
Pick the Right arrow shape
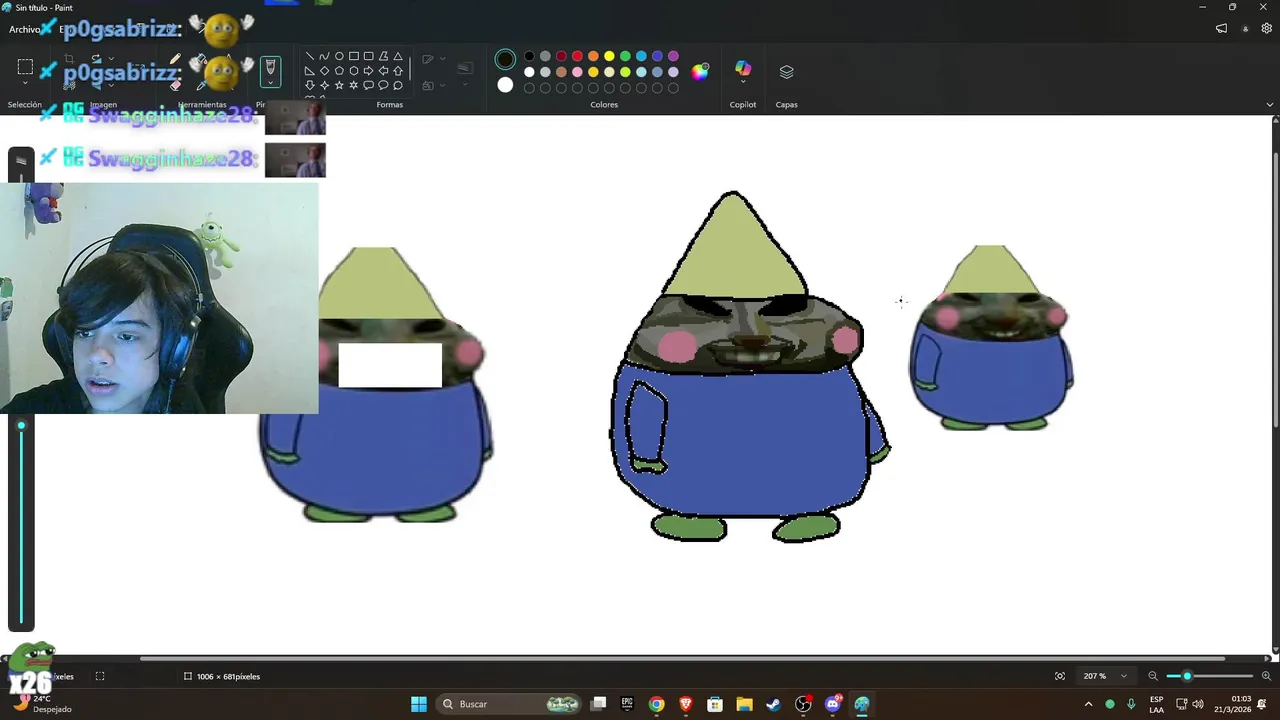click(x=369, y=71)
